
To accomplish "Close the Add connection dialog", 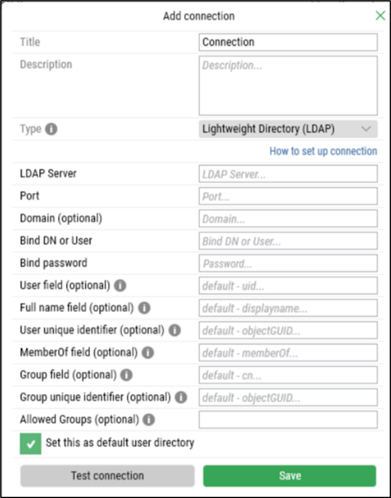I will 380,15.
